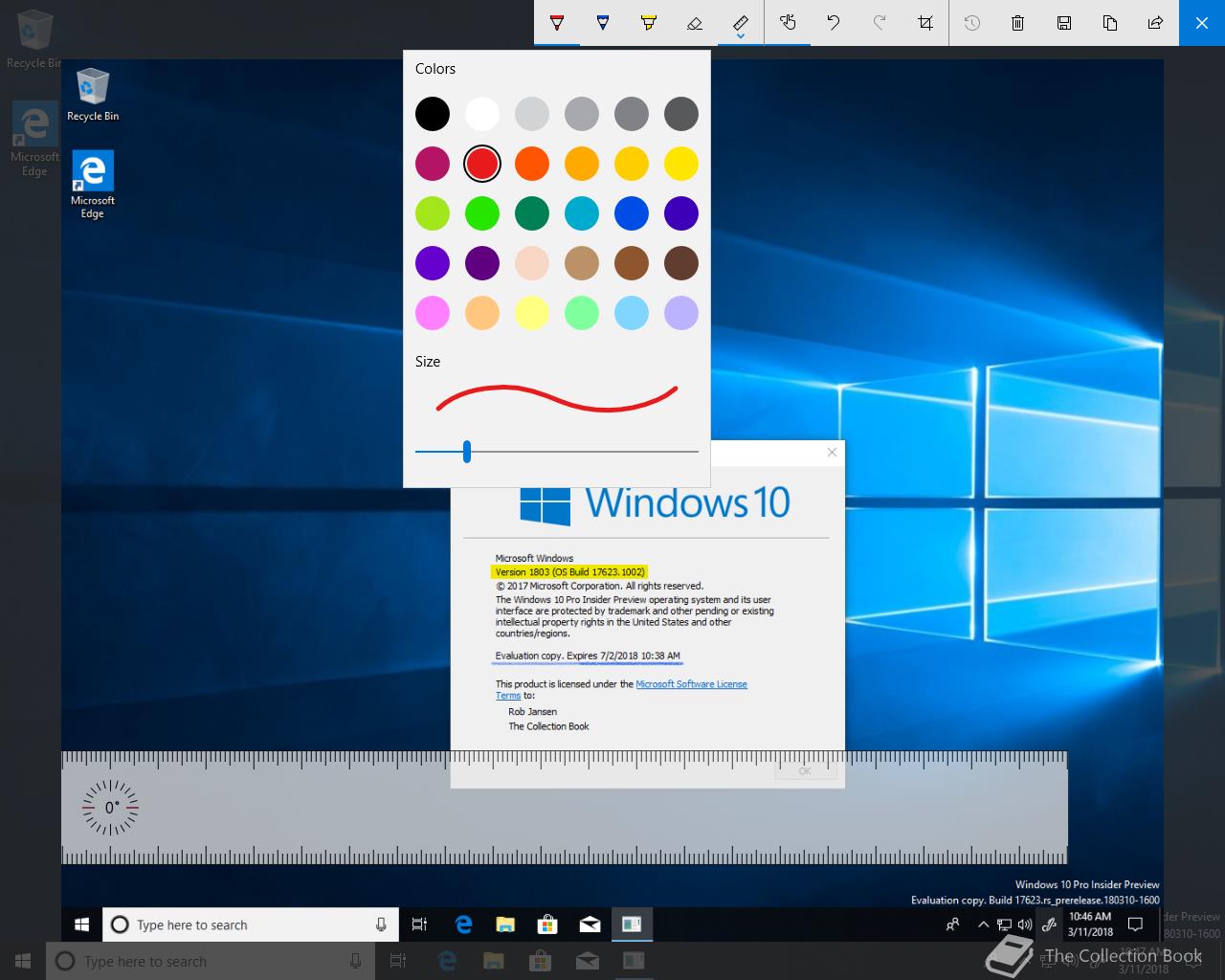The height and width of the screenshot is (980, 1225).
Task: Pick the light pink pastel swatch
Action: [x=433, y=313]
